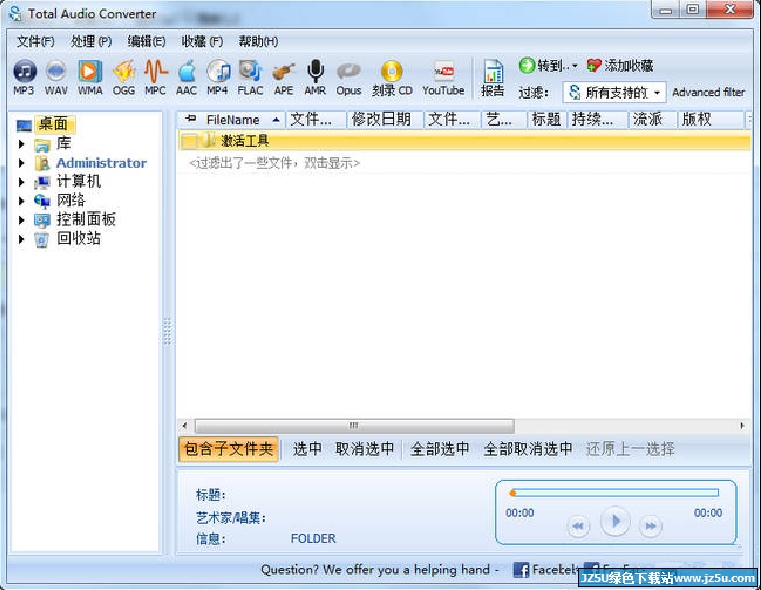
Task: Click the 选中 check button
Action: 307,449
